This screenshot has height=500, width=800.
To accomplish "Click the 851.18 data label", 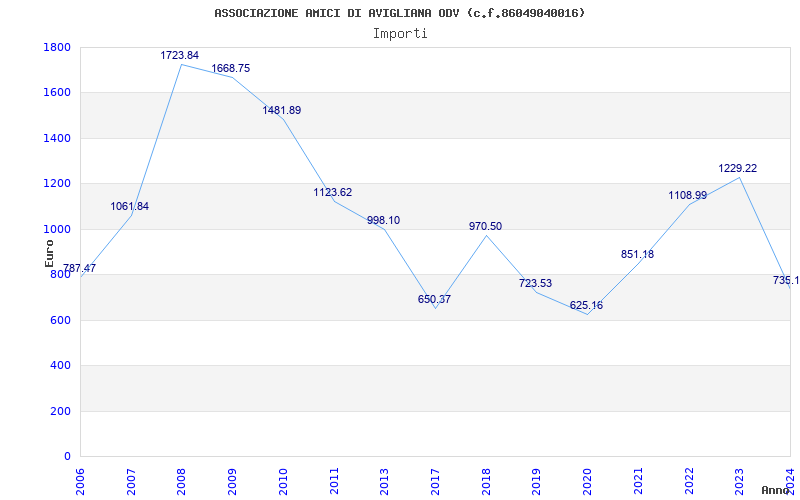I will pyautogui.click(x=637, y=255).
